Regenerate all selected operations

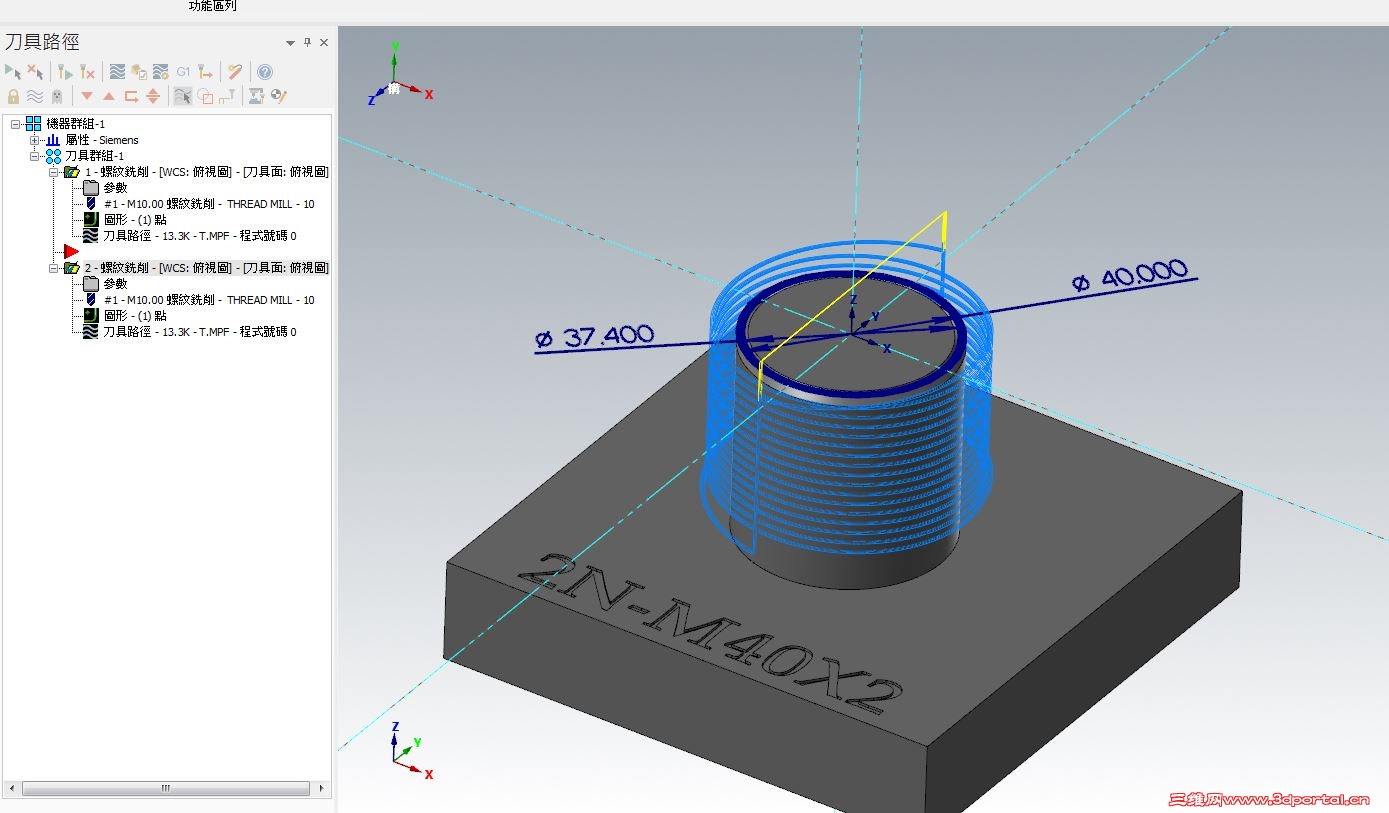65,72
